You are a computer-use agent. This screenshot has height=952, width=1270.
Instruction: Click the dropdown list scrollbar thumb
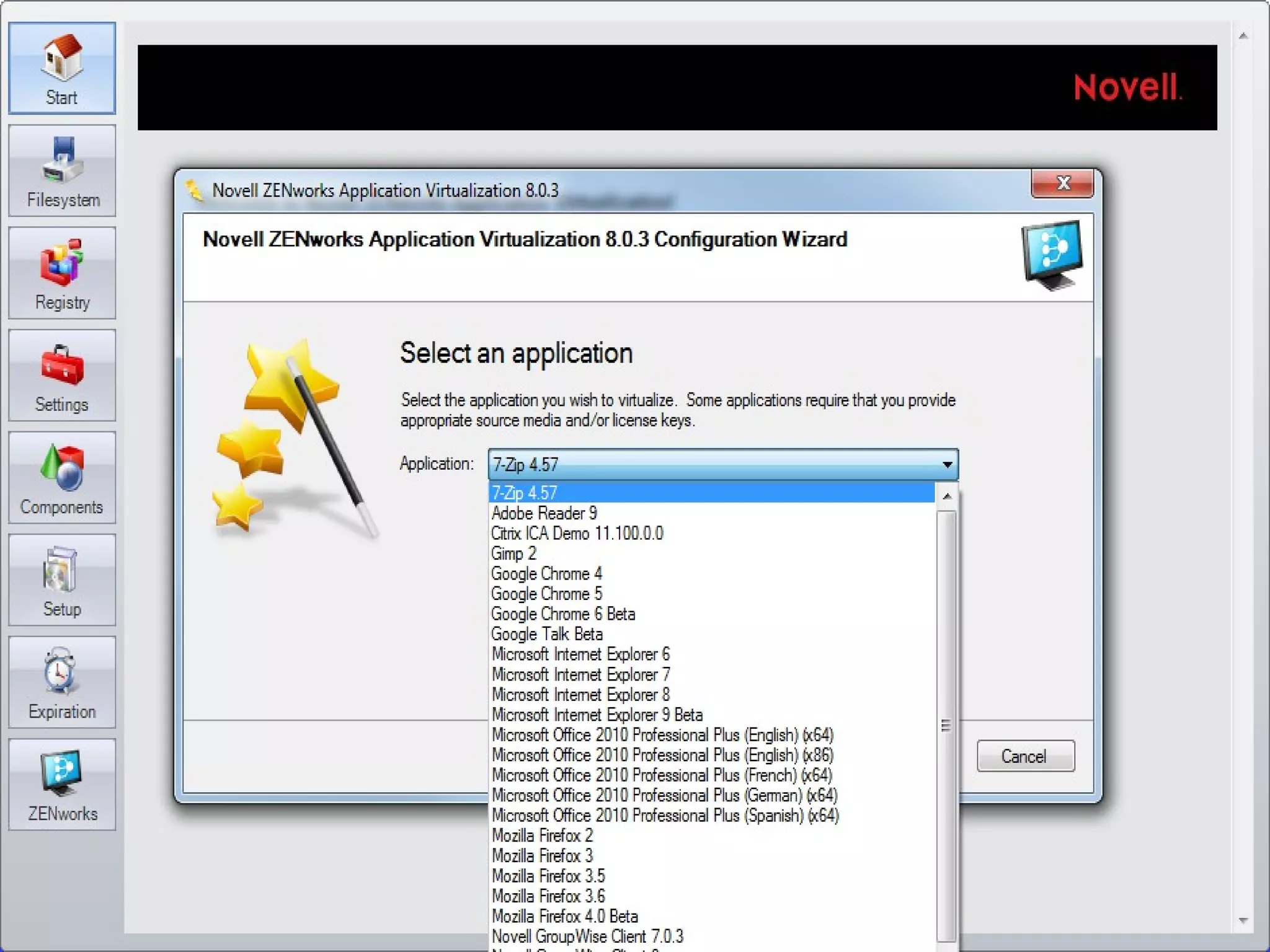pos(946,725)
